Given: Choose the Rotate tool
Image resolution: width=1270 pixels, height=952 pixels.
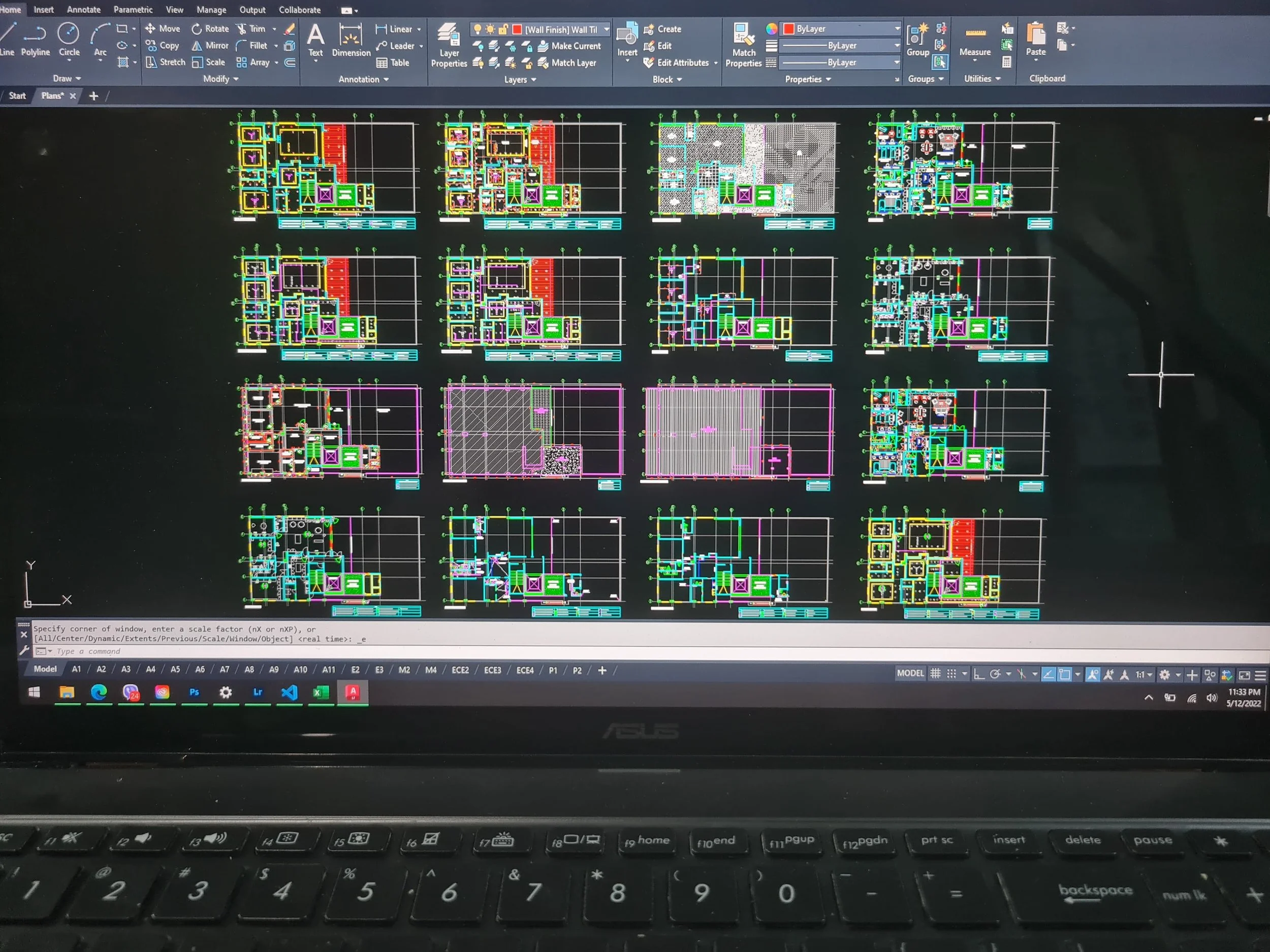Looking at the screenshot, I should [210, 29].
